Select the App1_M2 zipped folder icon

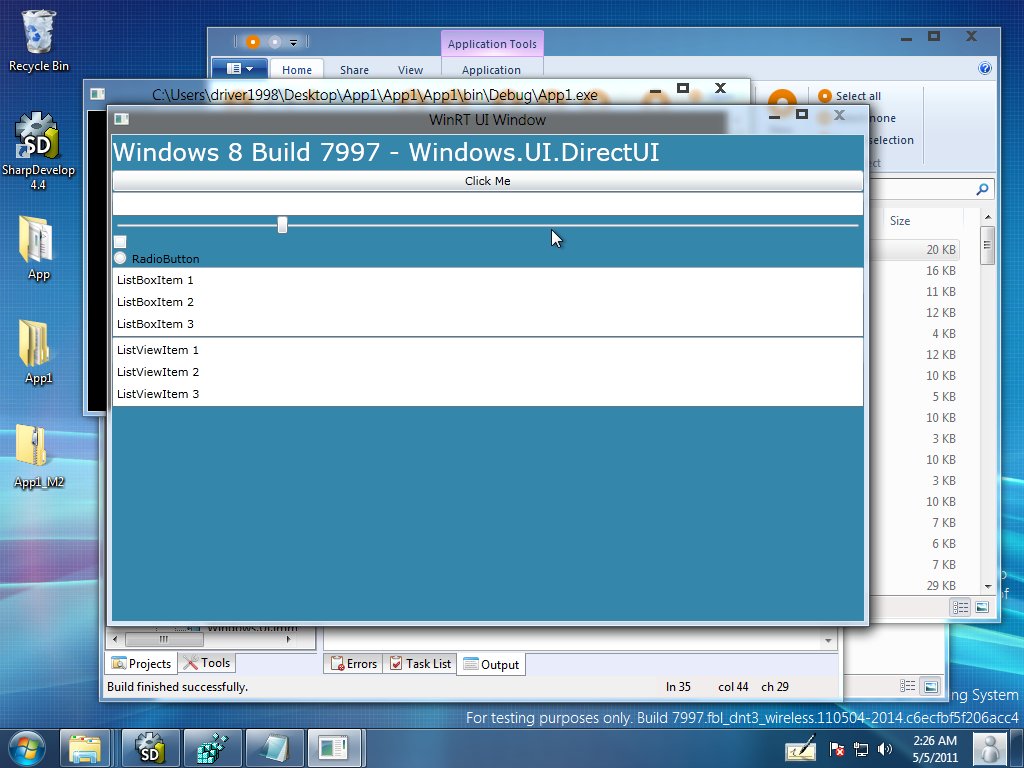click(x=38, y=456)
